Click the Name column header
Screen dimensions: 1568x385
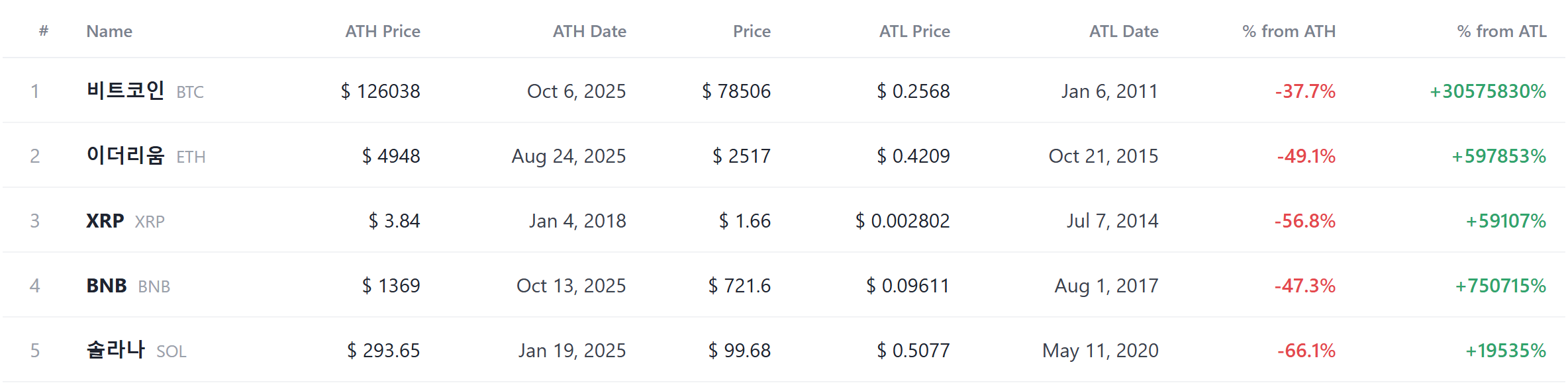pyautogui.click(x=109, y=31)
